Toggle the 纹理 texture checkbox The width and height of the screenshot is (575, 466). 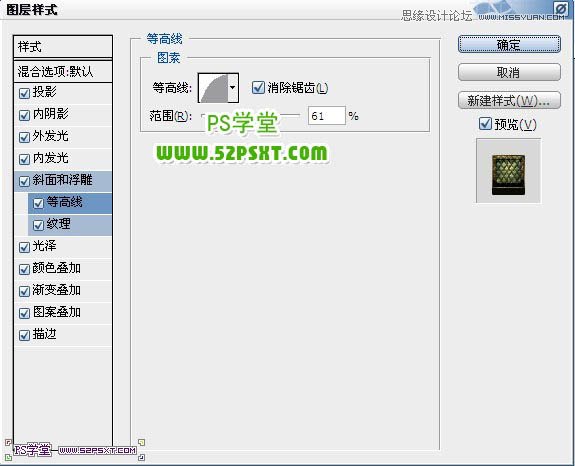(x=38, y=225)
